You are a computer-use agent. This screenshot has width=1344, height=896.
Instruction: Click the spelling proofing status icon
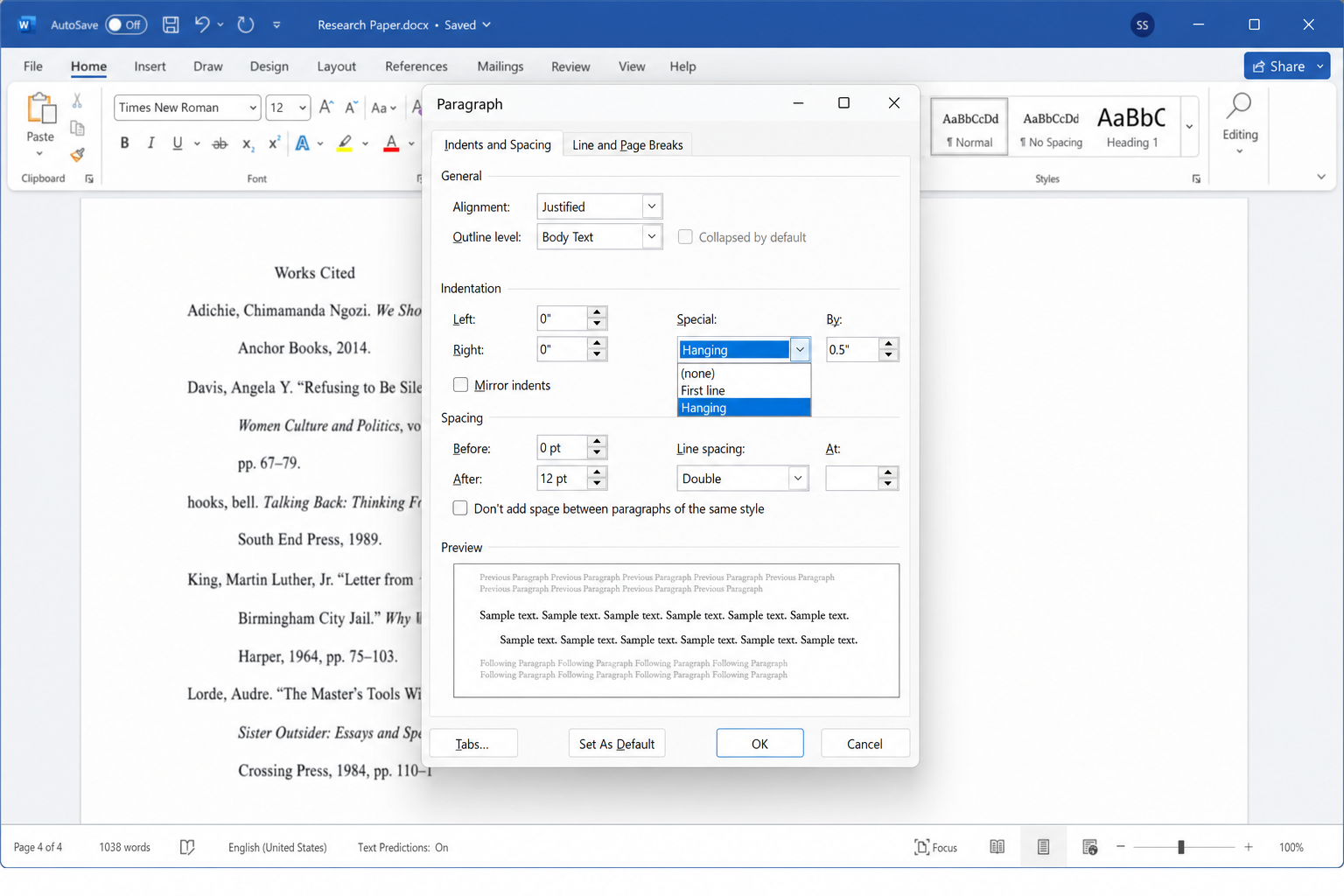click(x=187, y=847)
